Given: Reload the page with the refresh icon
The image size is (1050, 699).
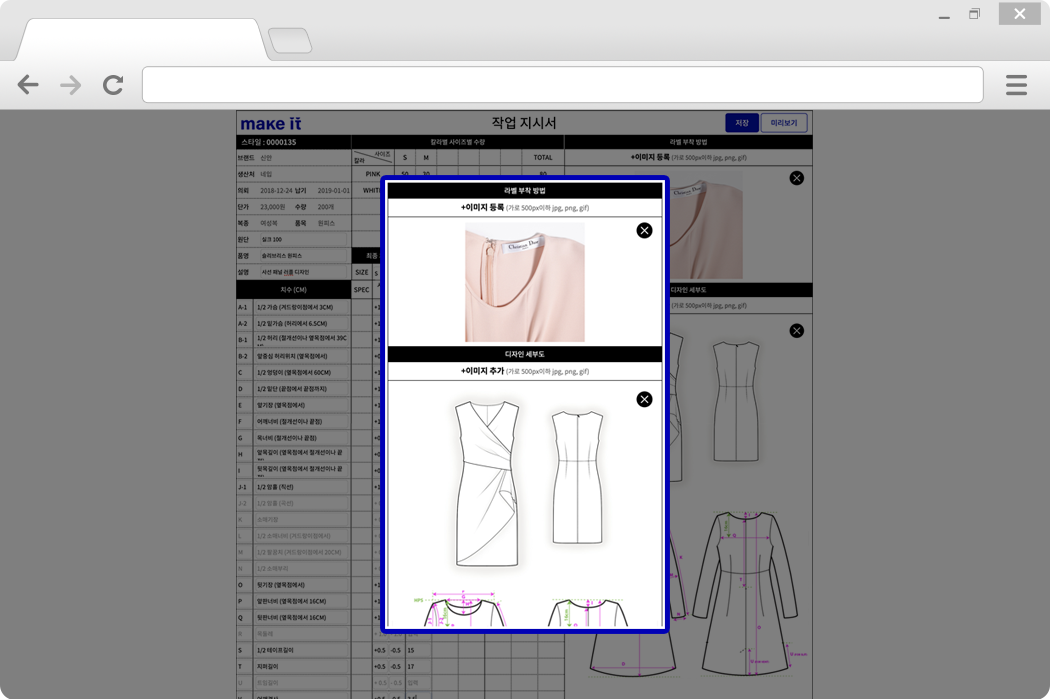Looking at the screenshot, I should [x=113, y=85].
